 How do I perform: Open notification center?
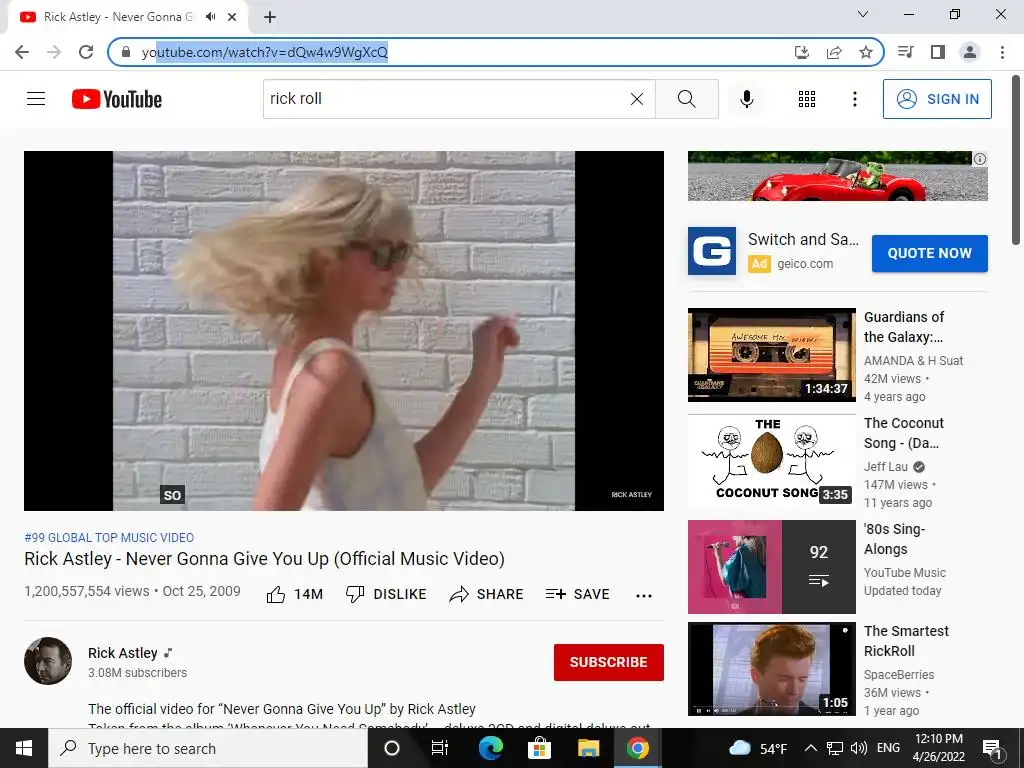coord(992,748)
